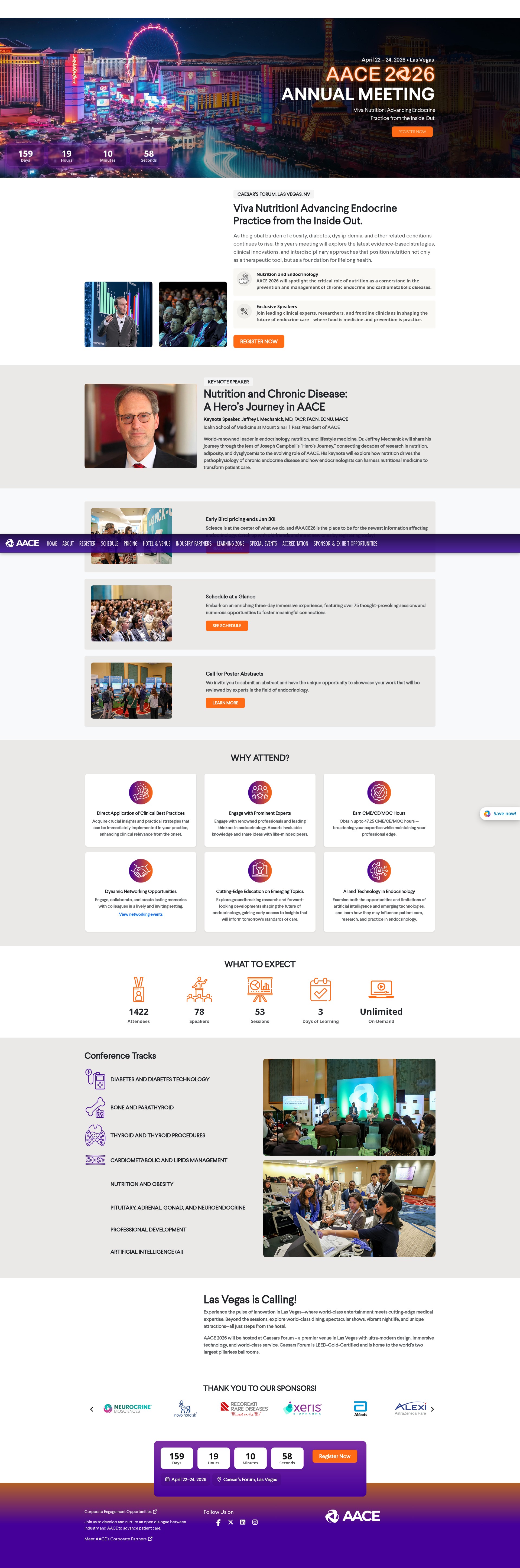The height and width of the screenshot is (1568, 520).
Task: Click the Bone and Parathyroid track icon
Action: point(95,1107)
